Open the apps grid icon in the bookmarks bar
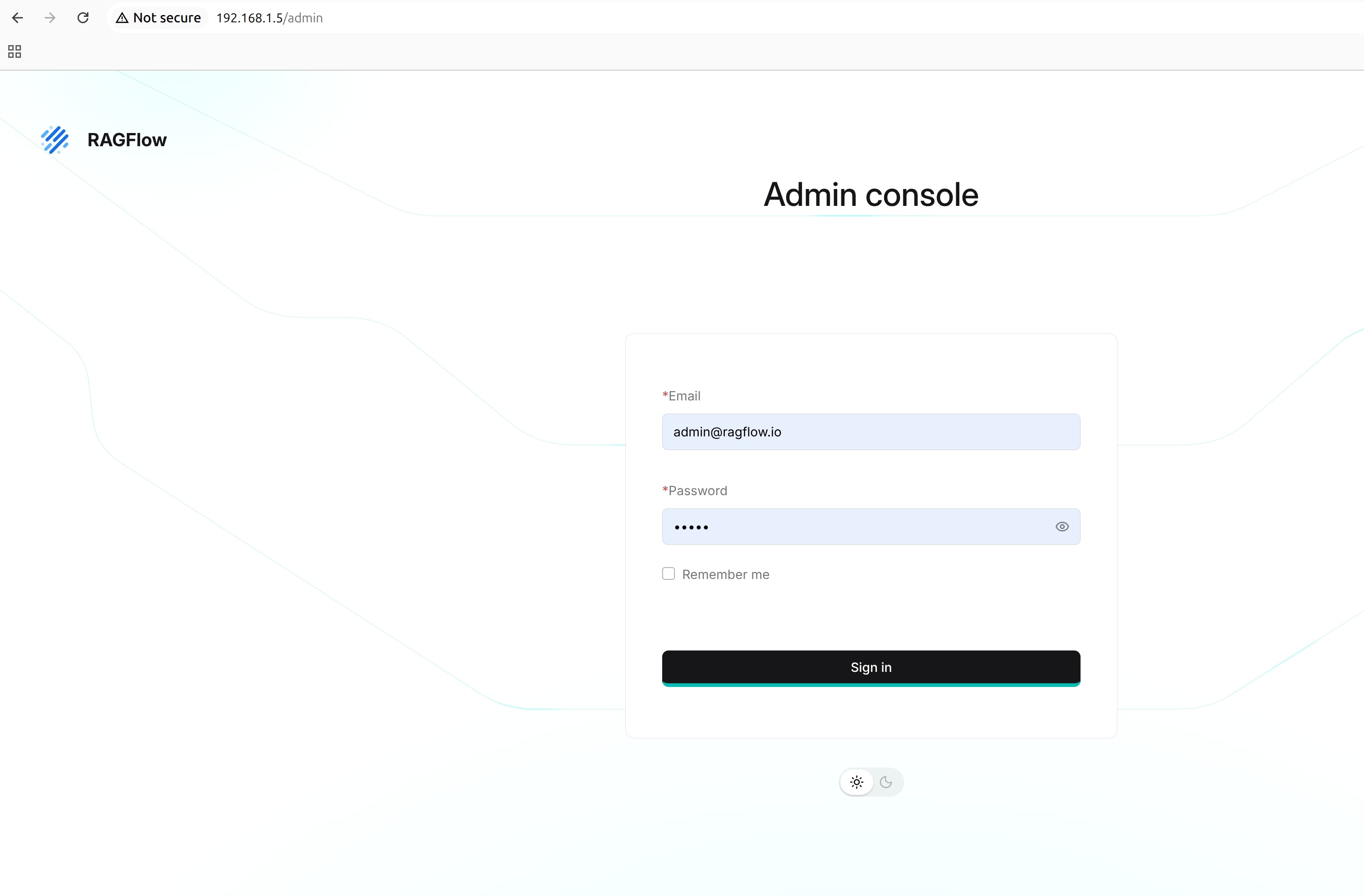 point(15,51)
